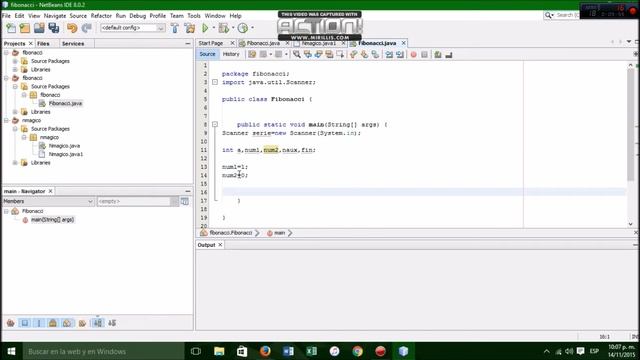The height and width of the screenshot is (360, 640).
Task: Toggle Show Static Members in Navigator
Action: point(39,323)
